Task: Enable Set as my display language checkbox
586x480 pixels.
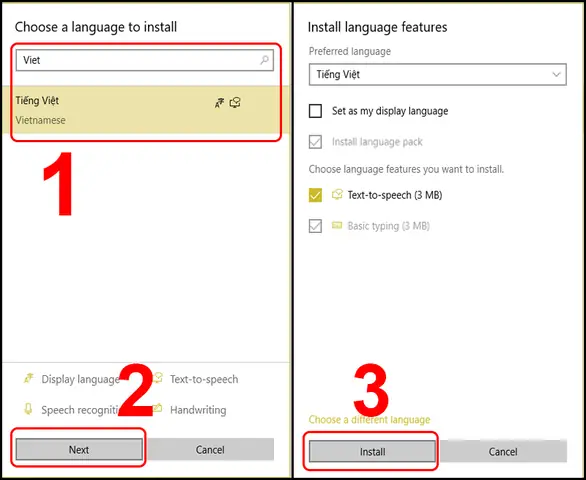Action: click(x=315, y=111)
